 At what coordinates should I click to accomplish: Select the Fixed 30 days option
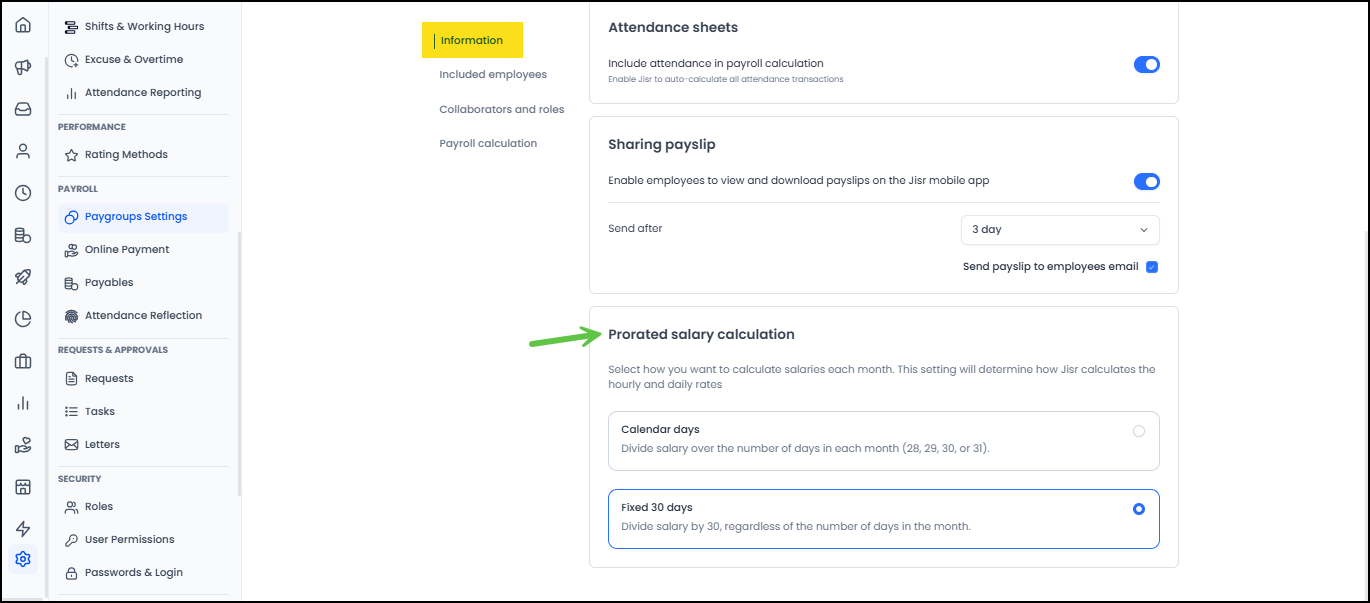click(x=1138, y=508)
